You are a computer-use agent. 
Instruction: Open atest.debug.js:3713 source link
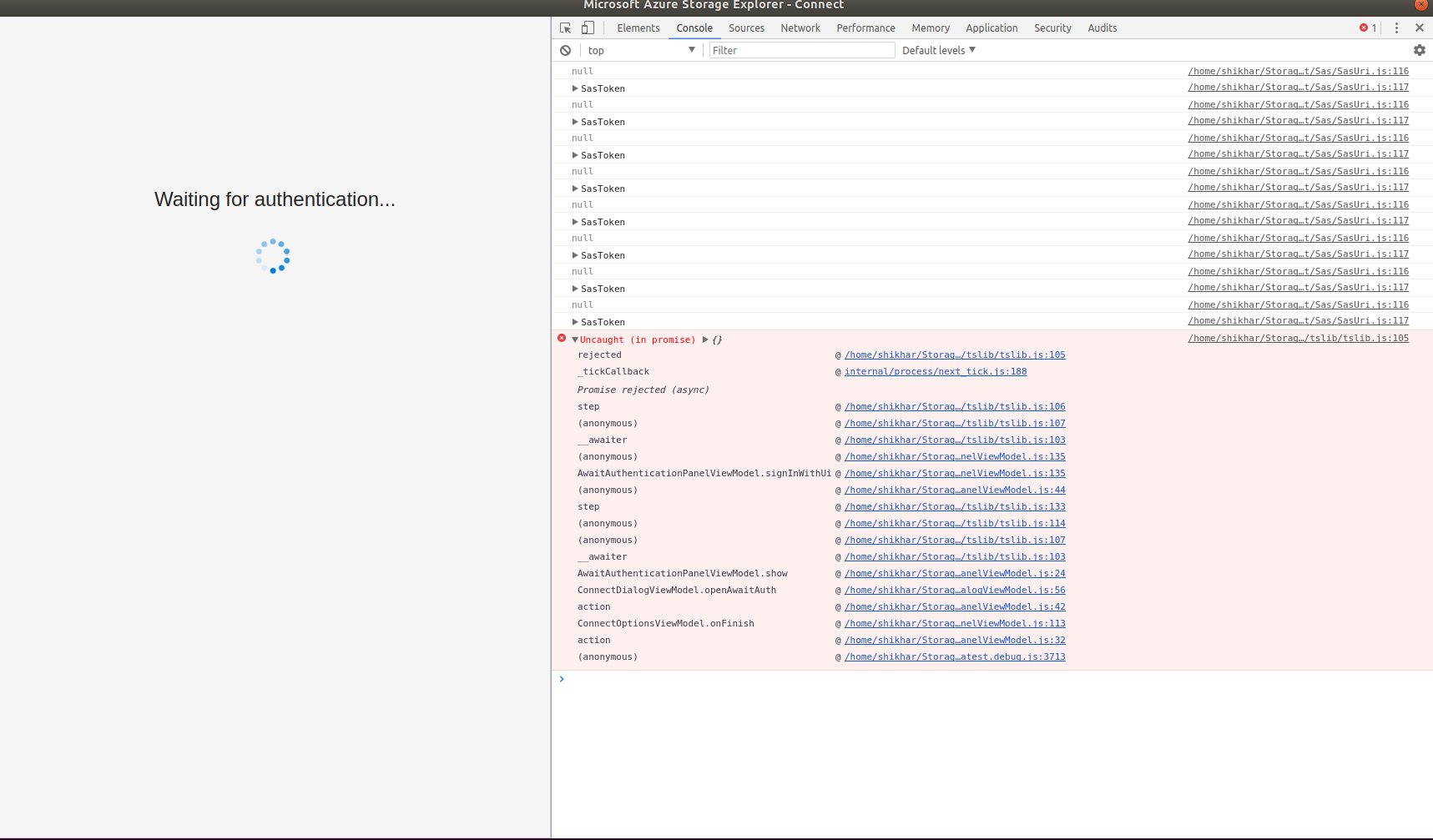coord(955,656)
